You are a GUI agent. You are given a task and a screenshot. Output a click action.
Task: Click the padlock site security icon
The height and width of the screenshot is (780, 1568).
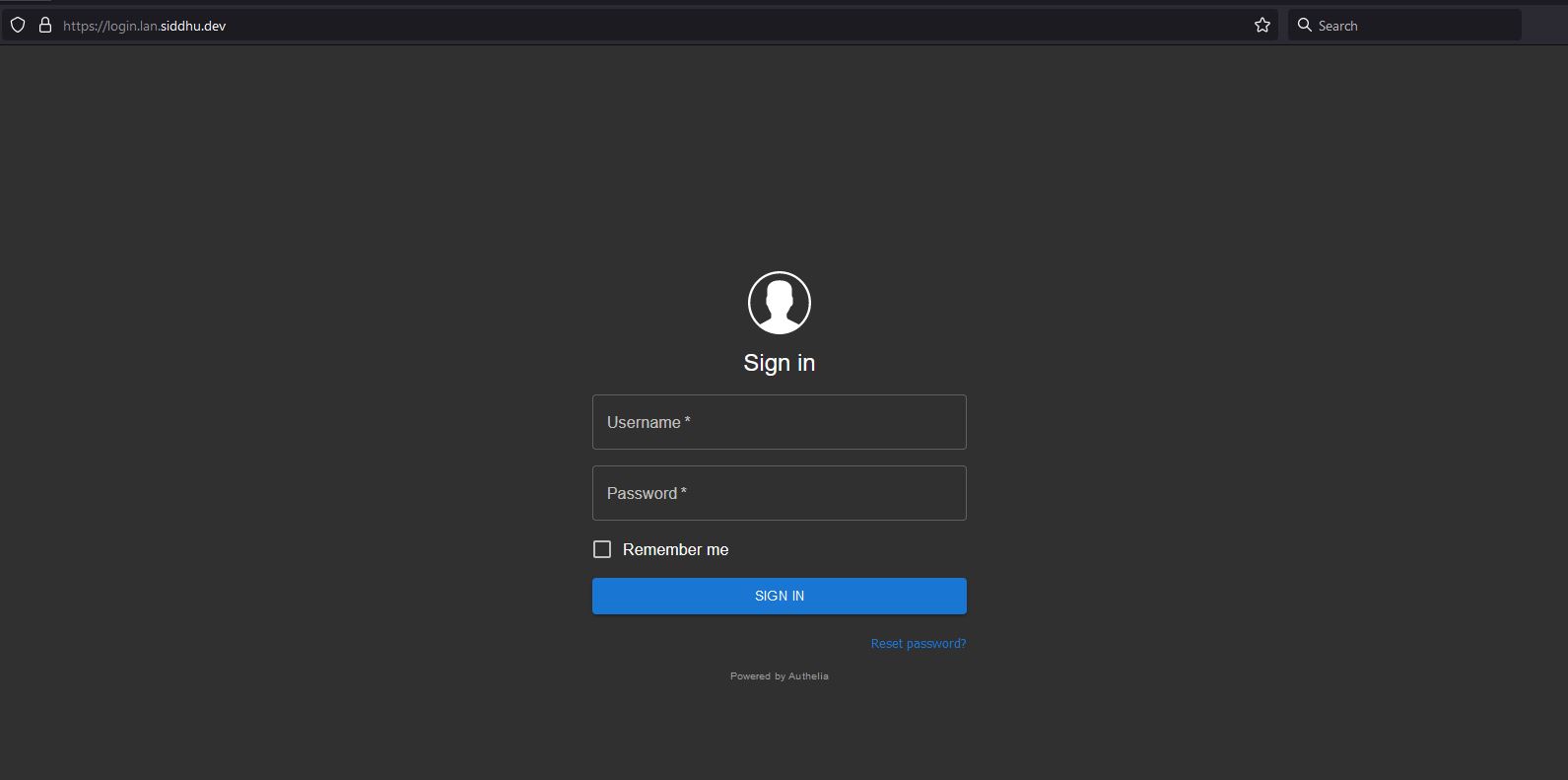(x=44, y=26)
